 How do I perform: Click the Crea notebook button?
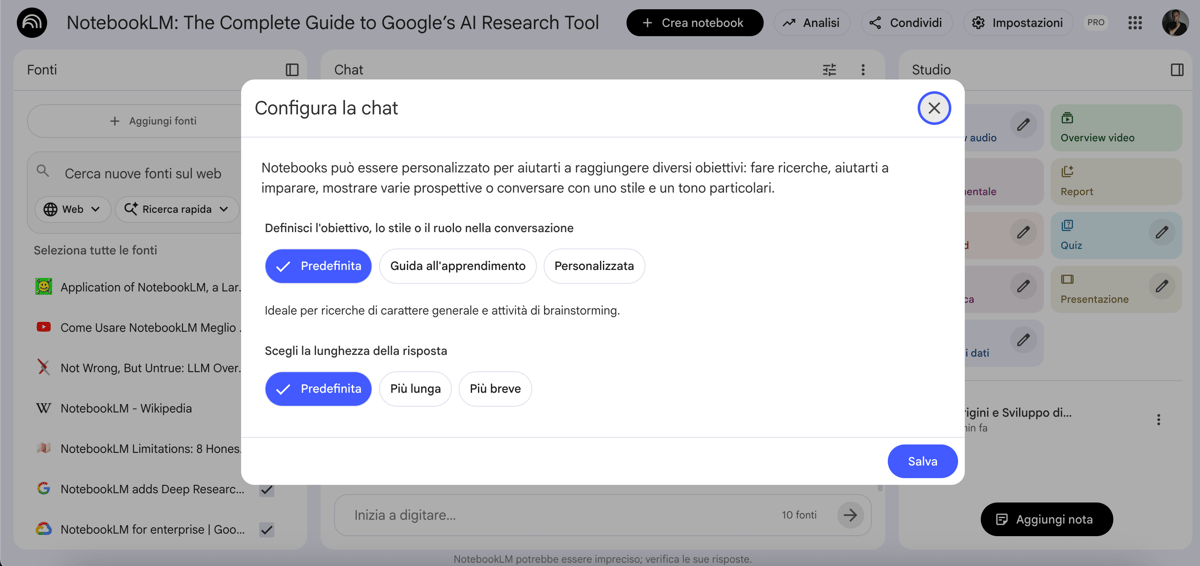[694, 23]
